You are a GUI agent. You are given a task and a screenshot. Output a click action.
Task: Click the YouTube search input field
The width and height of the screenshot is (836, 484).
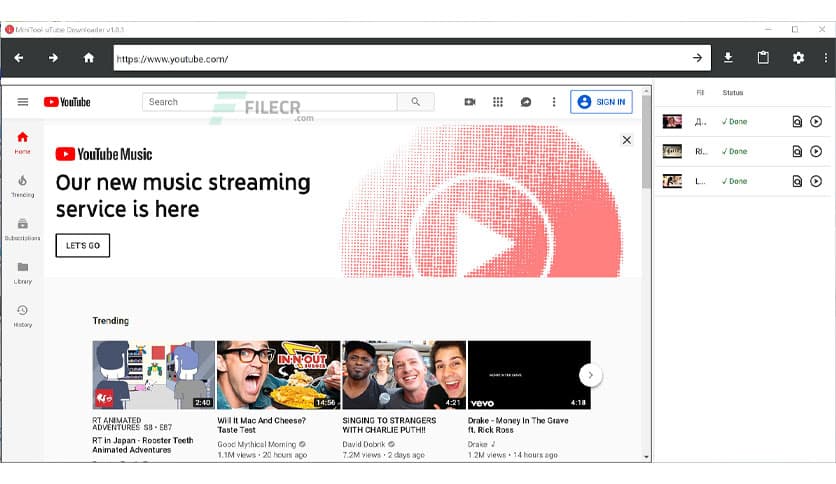point(270,102)
